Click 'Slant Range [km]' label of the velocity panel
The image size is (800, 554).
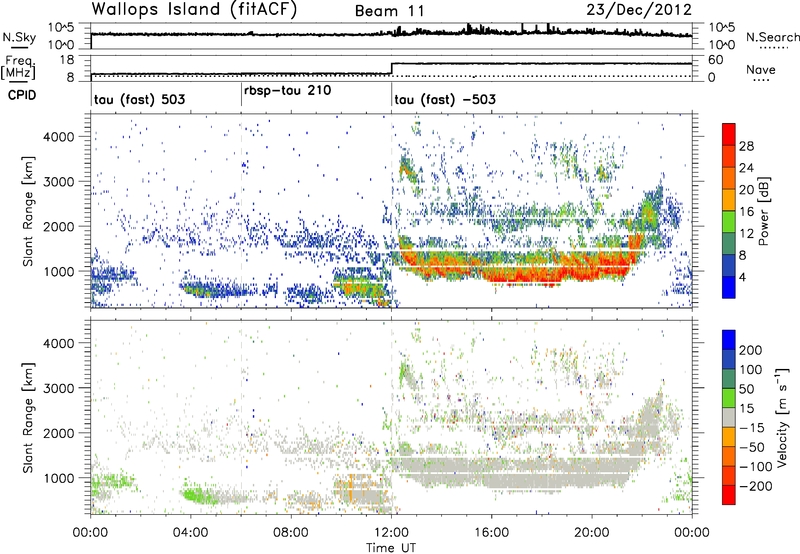pos(28,417)
